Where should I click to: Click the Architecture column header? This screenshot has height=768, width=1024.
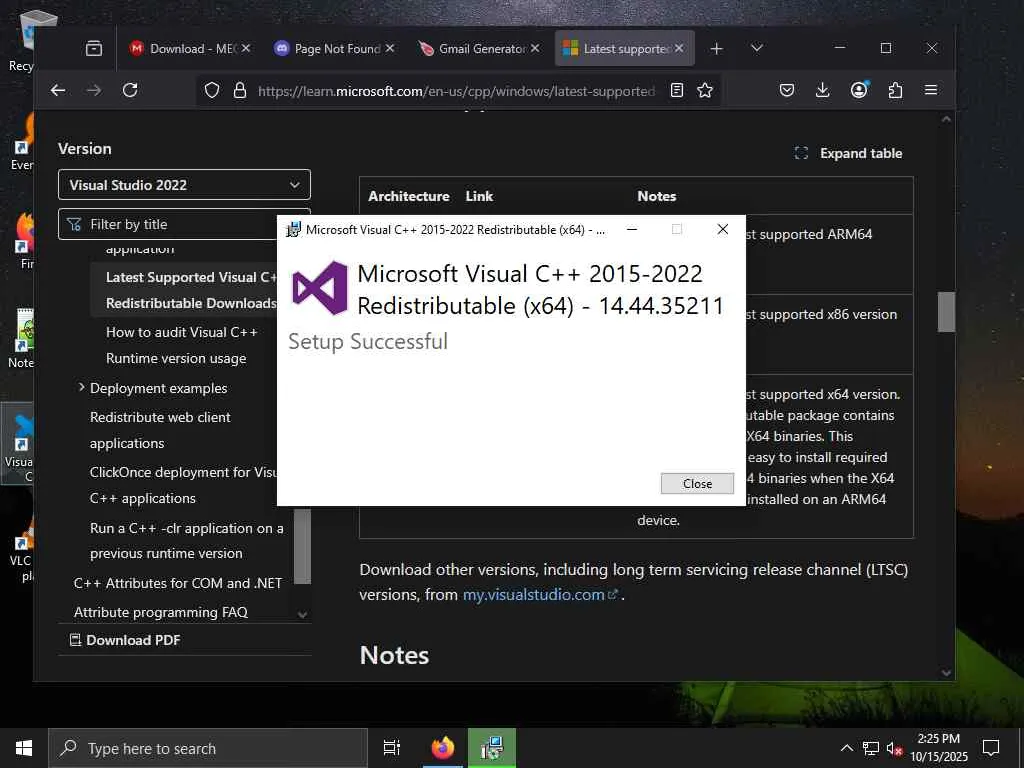pos(409,196)
